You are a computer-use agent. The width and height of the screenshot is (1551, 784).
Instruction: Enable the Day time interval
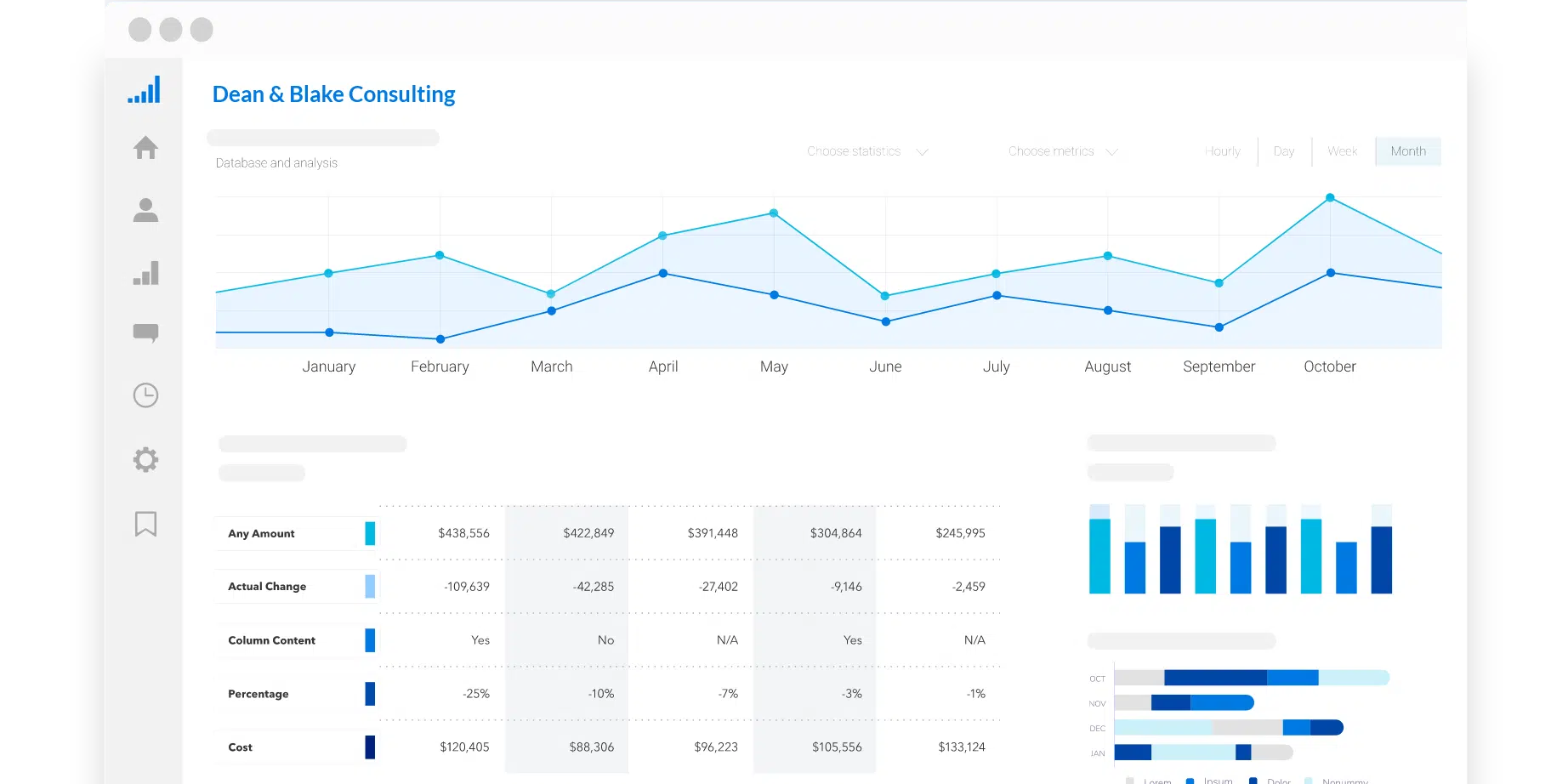coord(1284,151)
